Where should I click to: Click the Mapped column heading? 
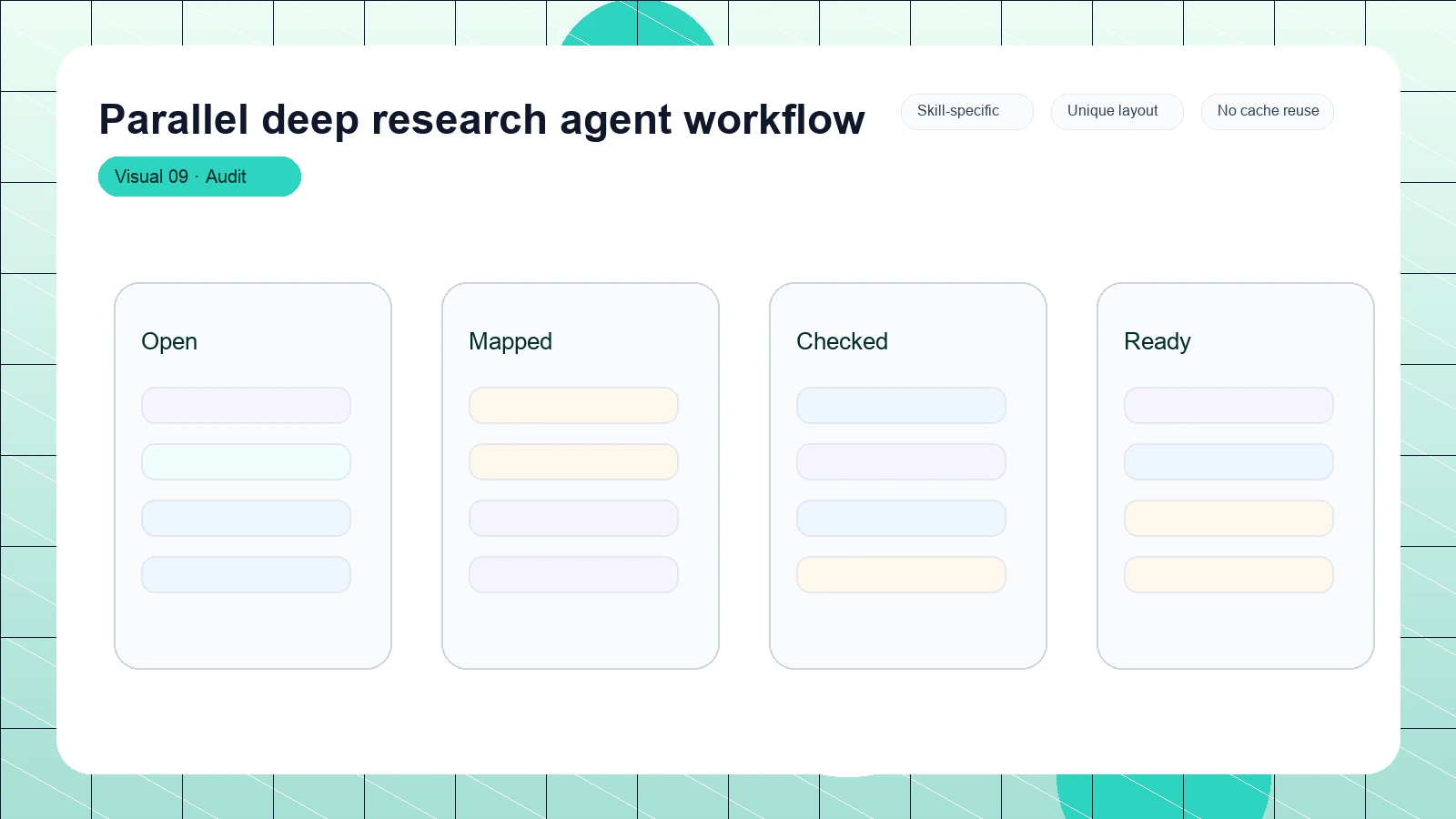[x=511, y=341]
